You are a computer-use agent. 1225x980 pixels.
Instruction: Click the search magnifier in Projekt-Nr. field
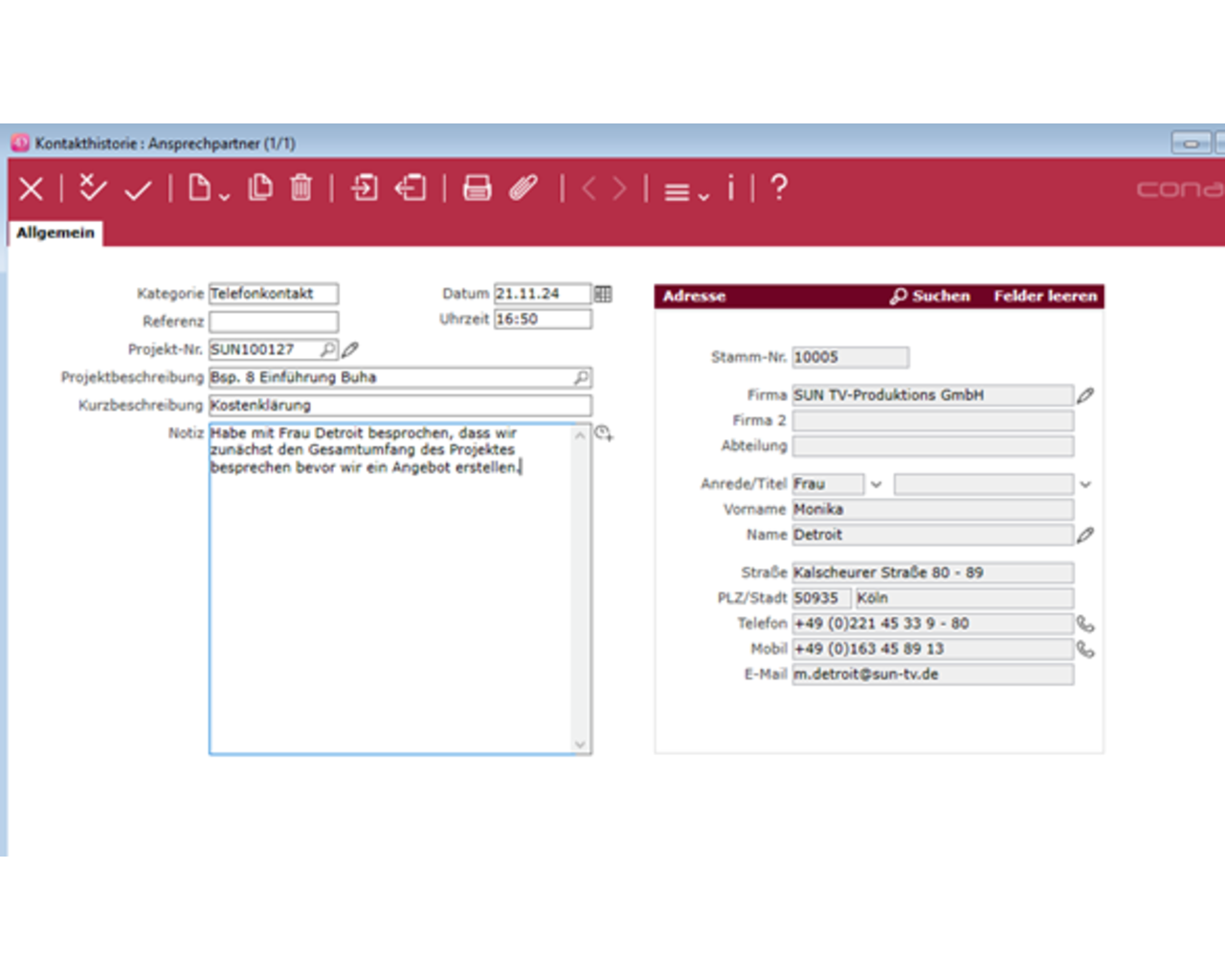coord(328,349)
